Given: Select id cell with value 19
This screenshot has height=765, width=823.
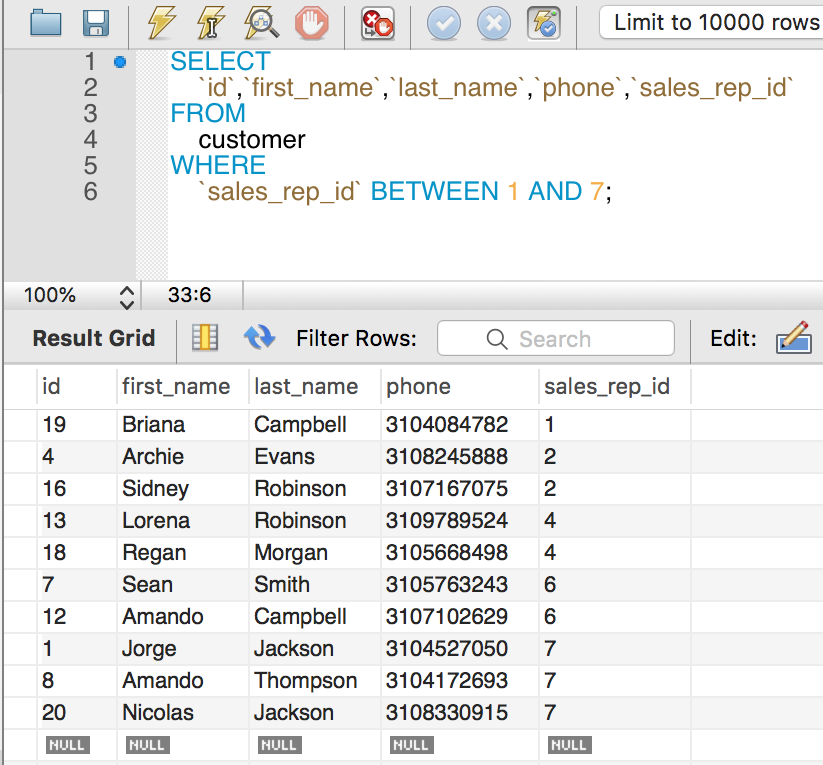Looking at the screenshot, I should click(77, 425).
